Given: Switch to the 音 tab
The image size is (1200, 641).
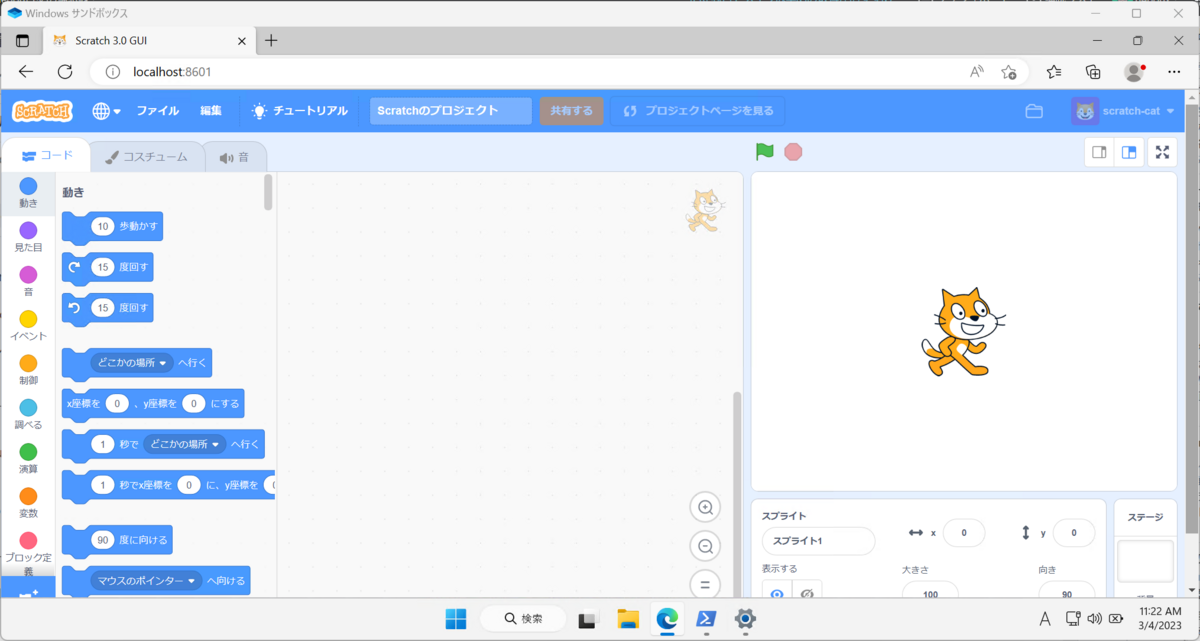Looking at the screenshot, I should (235, 157).
